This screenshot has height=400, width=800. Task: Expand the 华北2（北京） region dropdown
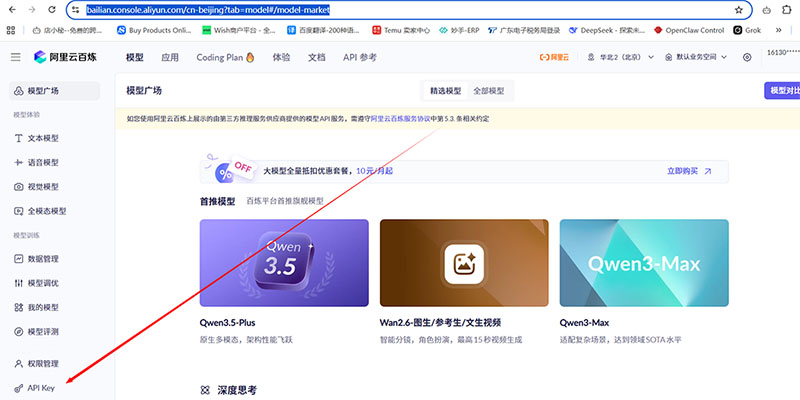(x=620, y=58)
